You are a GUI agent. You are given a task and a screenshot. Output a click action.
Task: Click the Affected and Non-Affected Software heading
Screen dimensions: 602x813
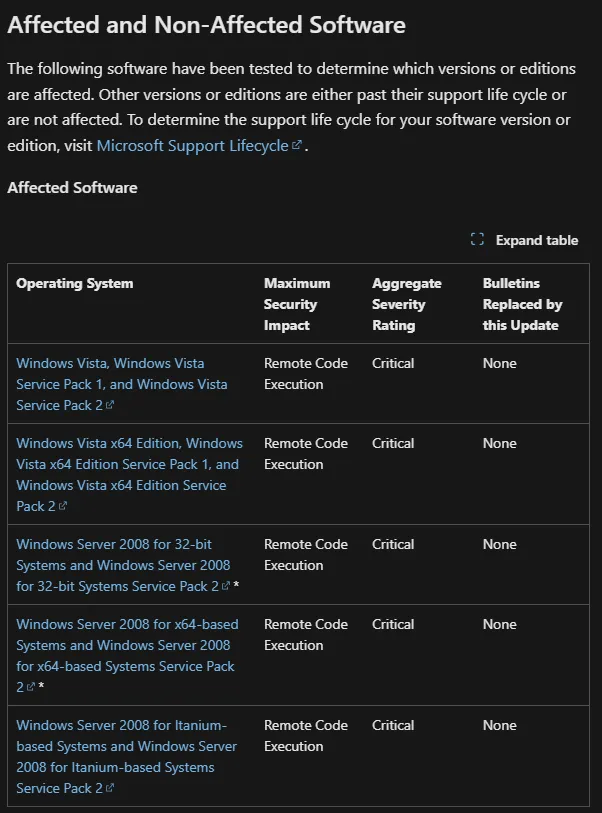[x=206, y=25]
